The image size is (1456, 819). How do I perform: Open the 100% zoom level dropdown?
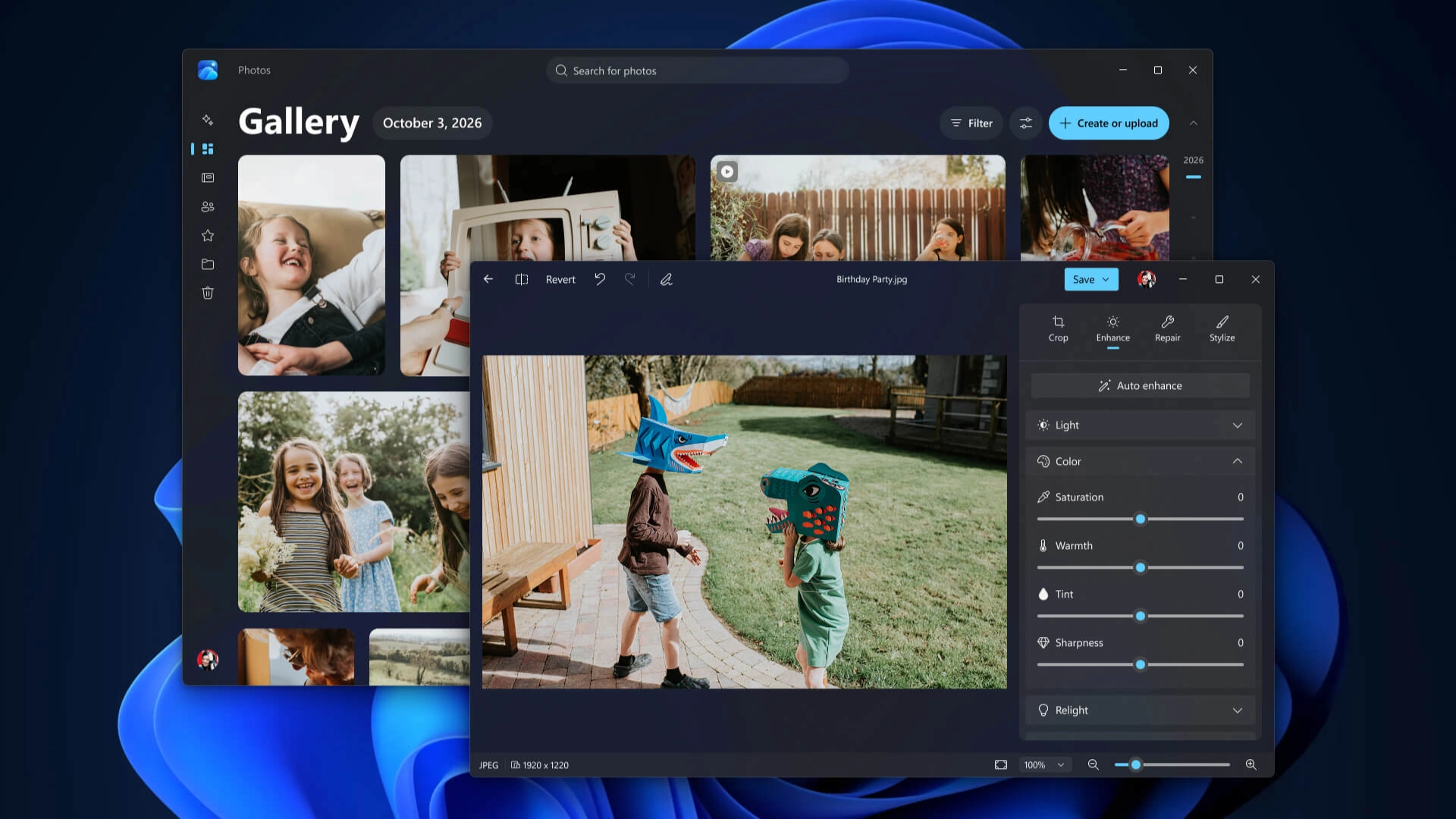[1044, 764]
